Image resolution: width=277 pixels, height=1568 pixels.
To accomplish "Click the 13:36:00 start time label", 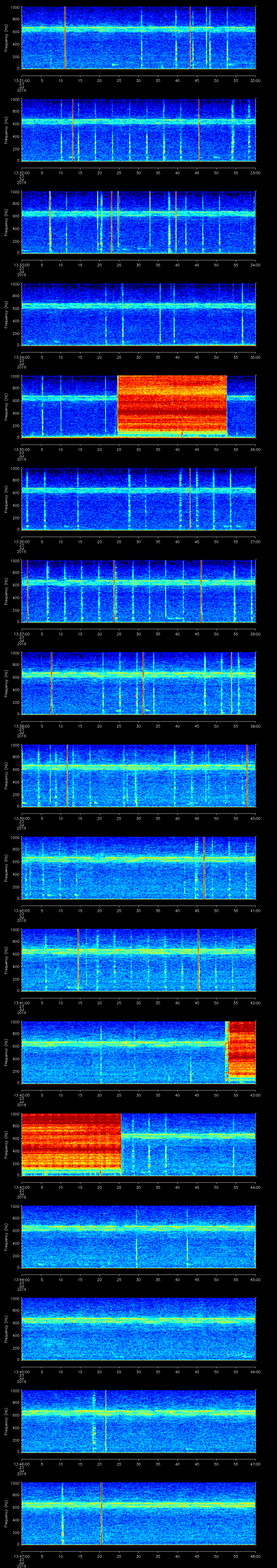I will [x=21, y=542].
